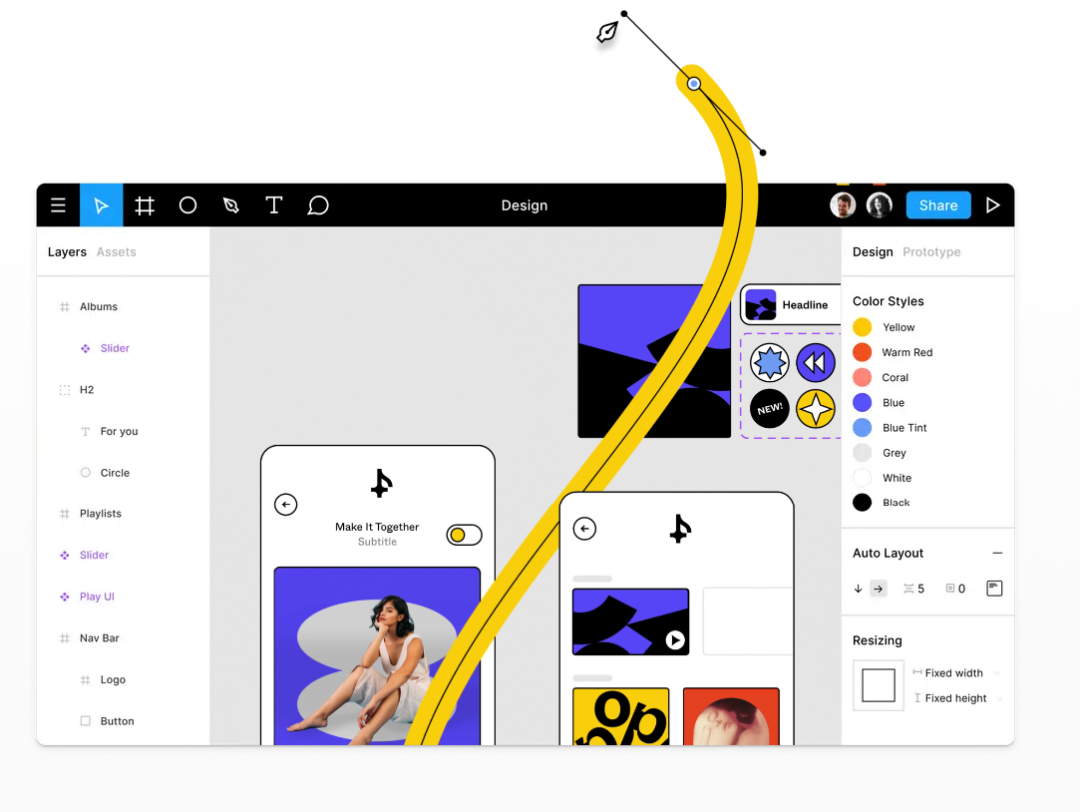Edit the spacing value 5

pos(920,589)
